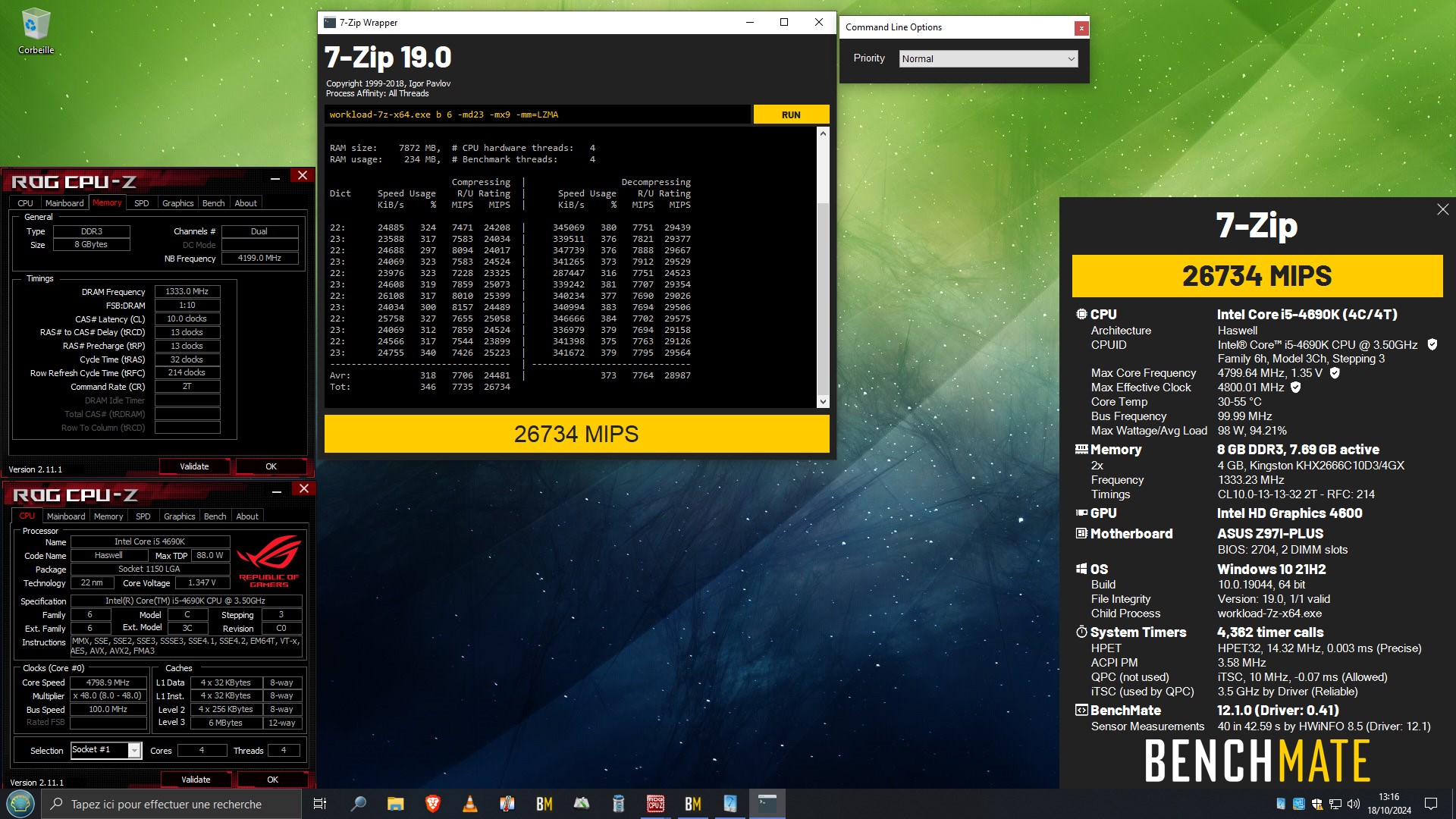Image resolution: width=1456 pixels, height=819 pixels.
Task: Click OK in the Memory CPU-Z window
Action: [x=271, y=466]
